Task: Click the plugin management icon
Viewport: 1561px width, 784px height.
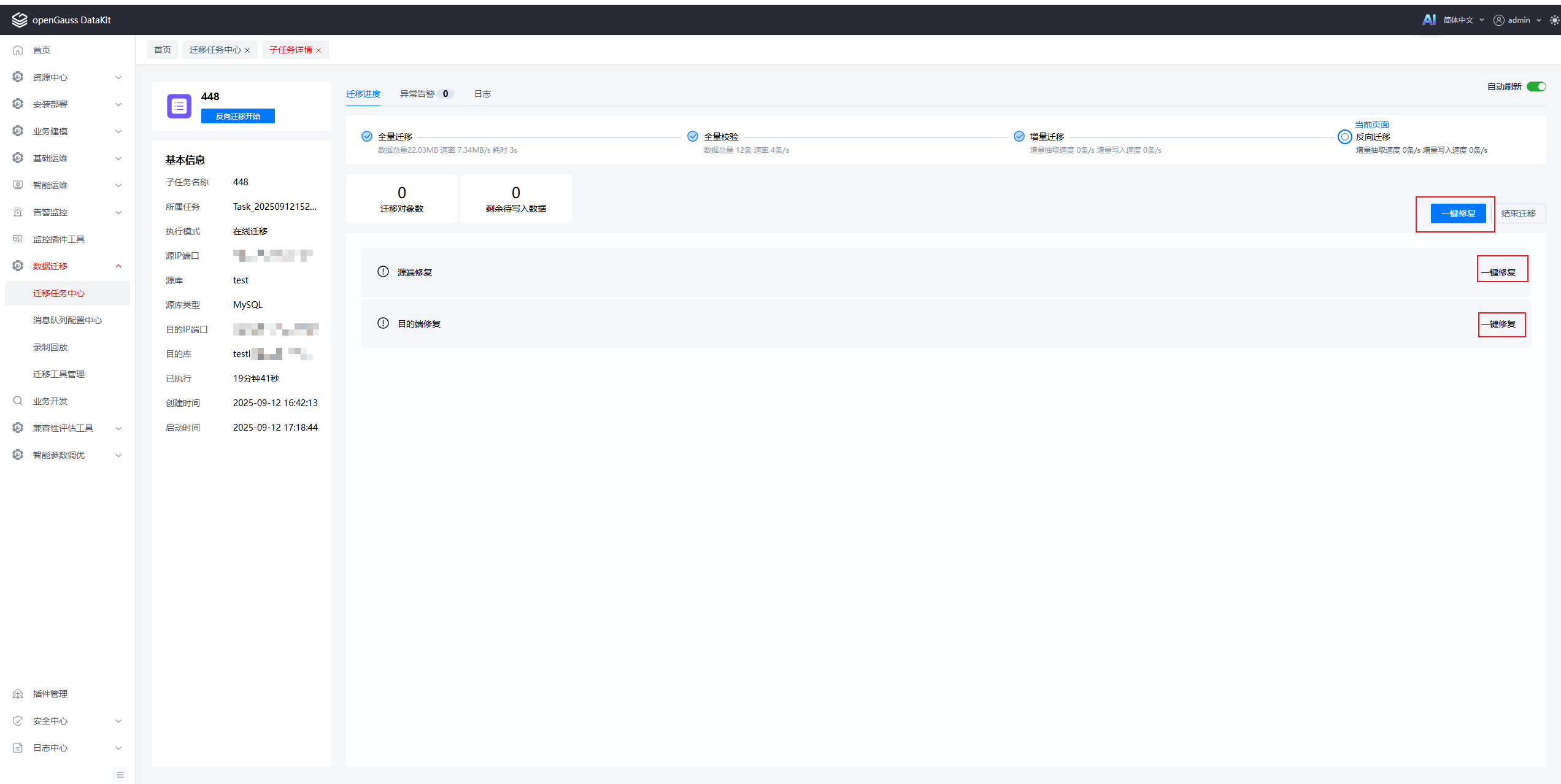Action: click(x=18, y=694)
